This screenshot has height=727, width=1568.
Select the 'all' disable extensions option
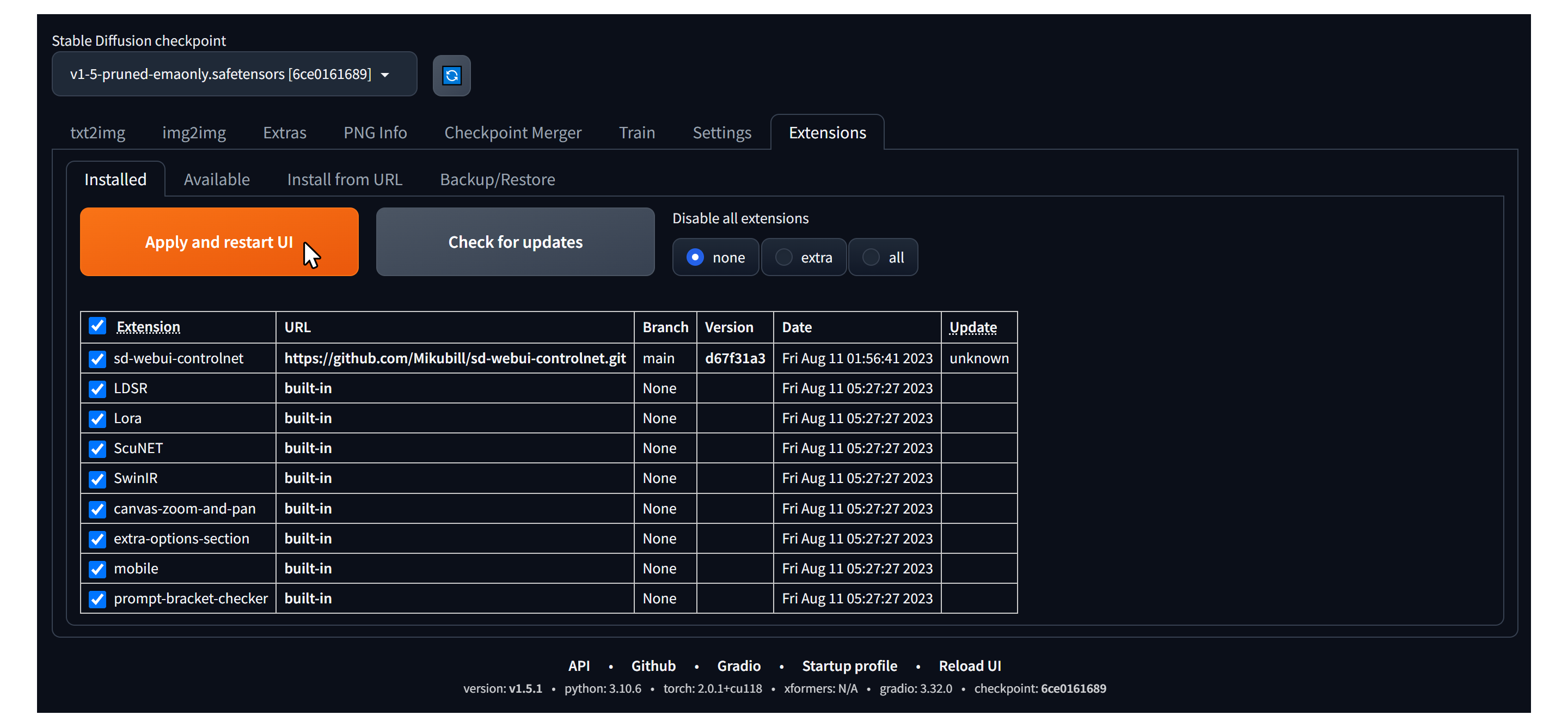[x=883, y=257]
